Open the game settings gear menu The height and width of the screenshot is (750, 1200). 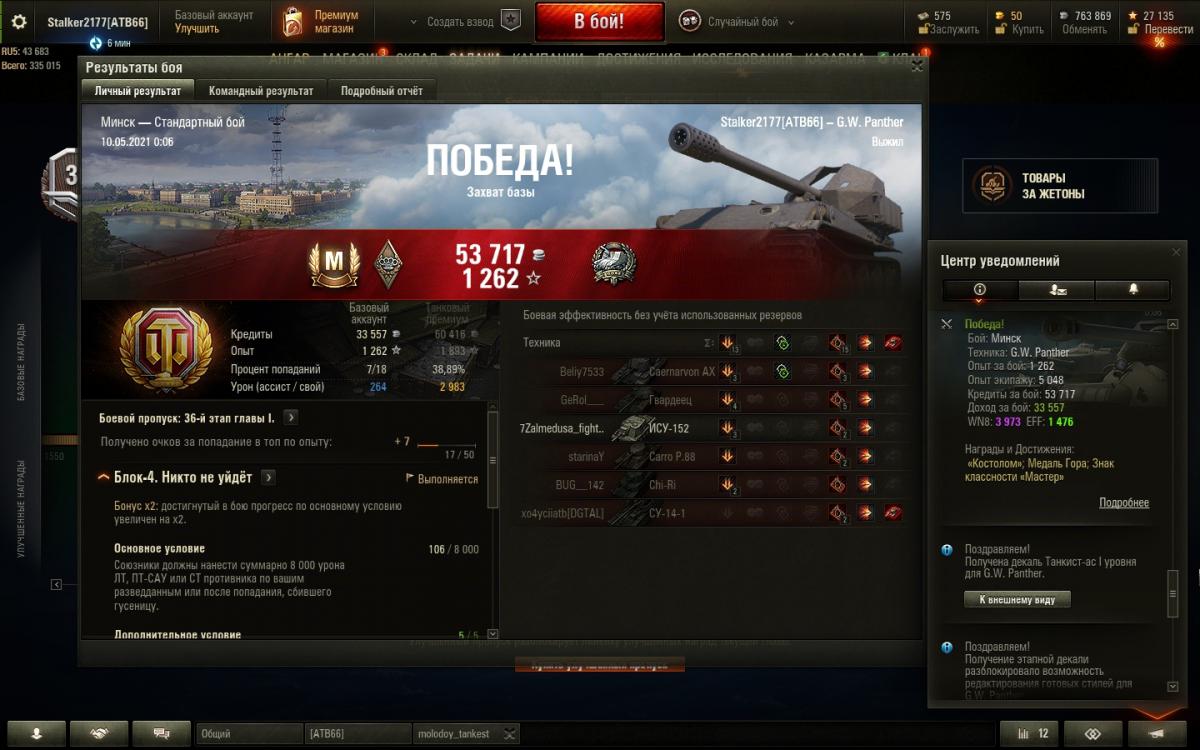[x=19, y=21]
